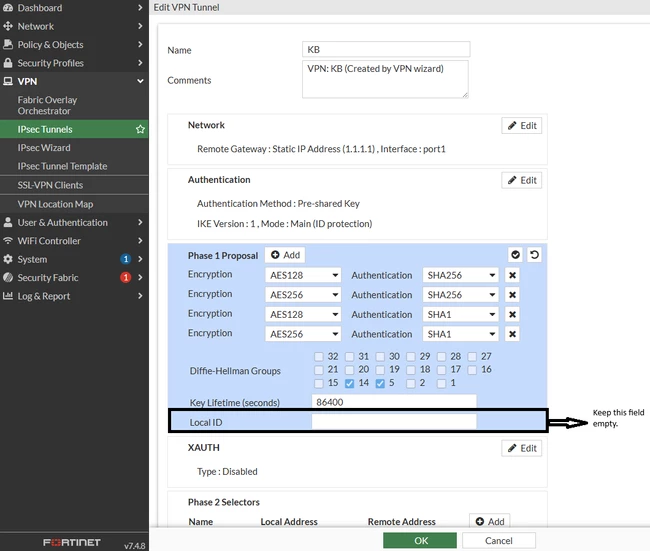Open Fabric Overlay Orchestrator page
The height and width of the screenshot is (551, 650).
point(74,105)
